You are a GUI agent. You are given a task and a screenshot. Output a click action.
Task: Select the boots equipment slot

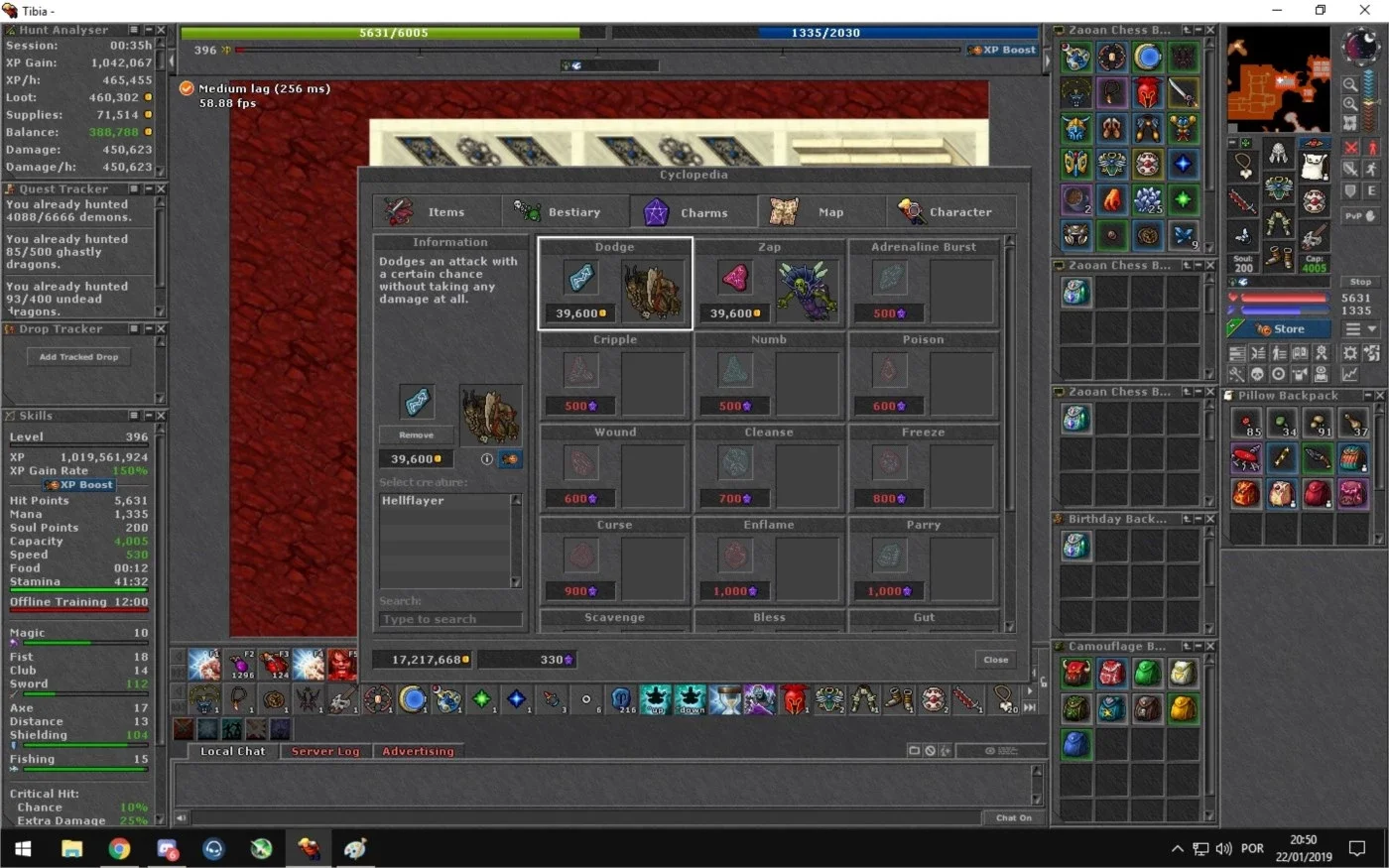coord(1279,259)
